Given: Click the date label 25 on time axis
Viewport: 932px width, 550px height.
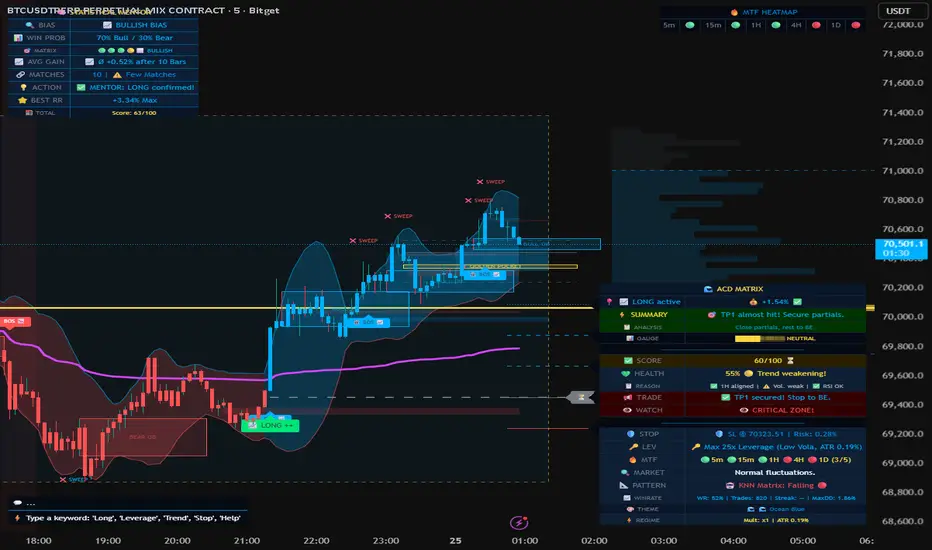Looking at the screenshot, I should 455,540.
